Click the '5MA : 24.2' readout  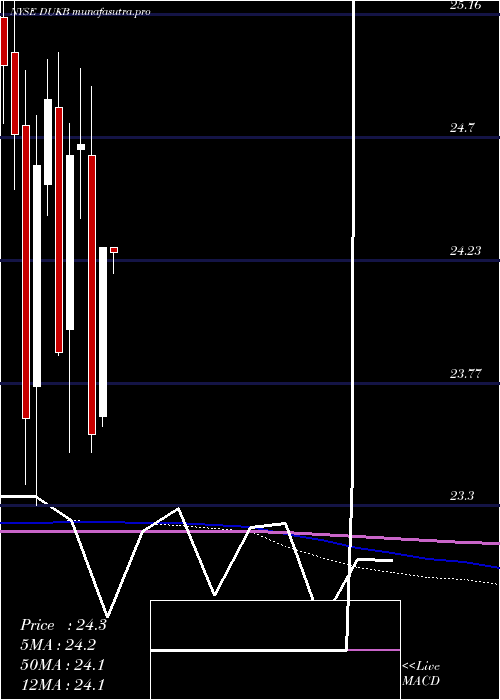coord(58,645)
